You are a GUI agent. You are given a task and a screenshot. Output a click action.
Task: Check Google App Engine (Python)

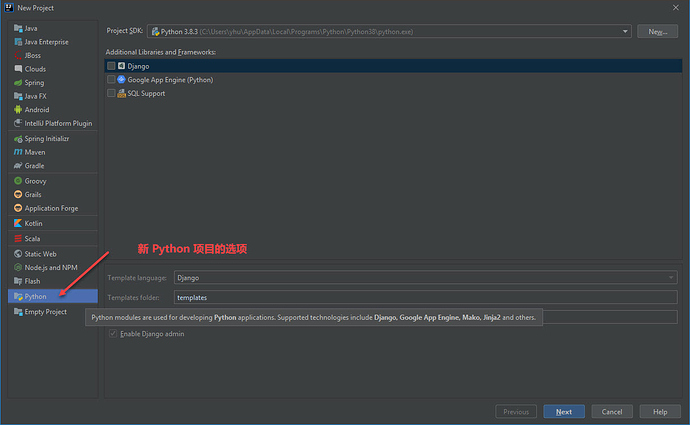click(111, 80)
